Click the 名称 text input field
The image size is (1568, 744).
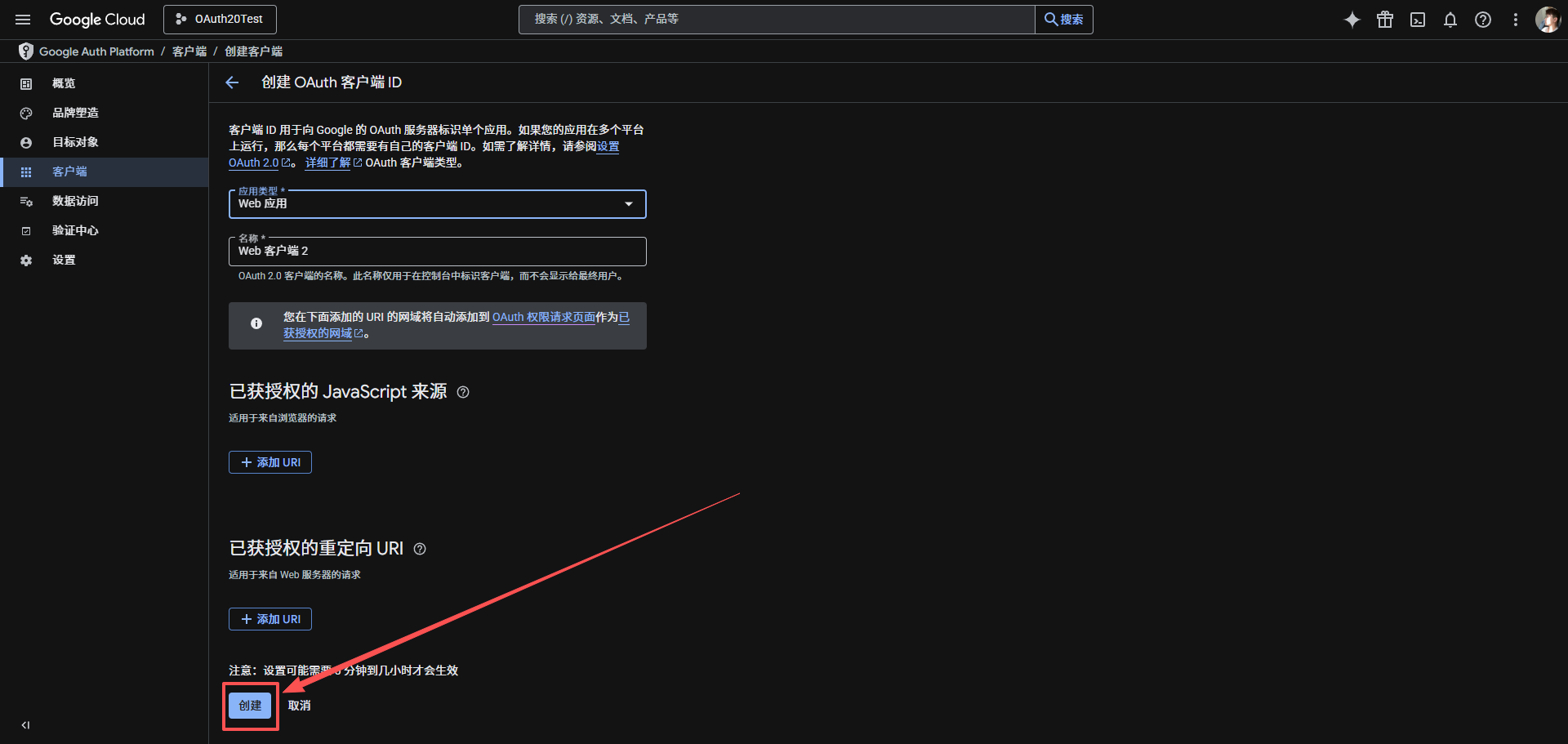(x=437, y=252)
